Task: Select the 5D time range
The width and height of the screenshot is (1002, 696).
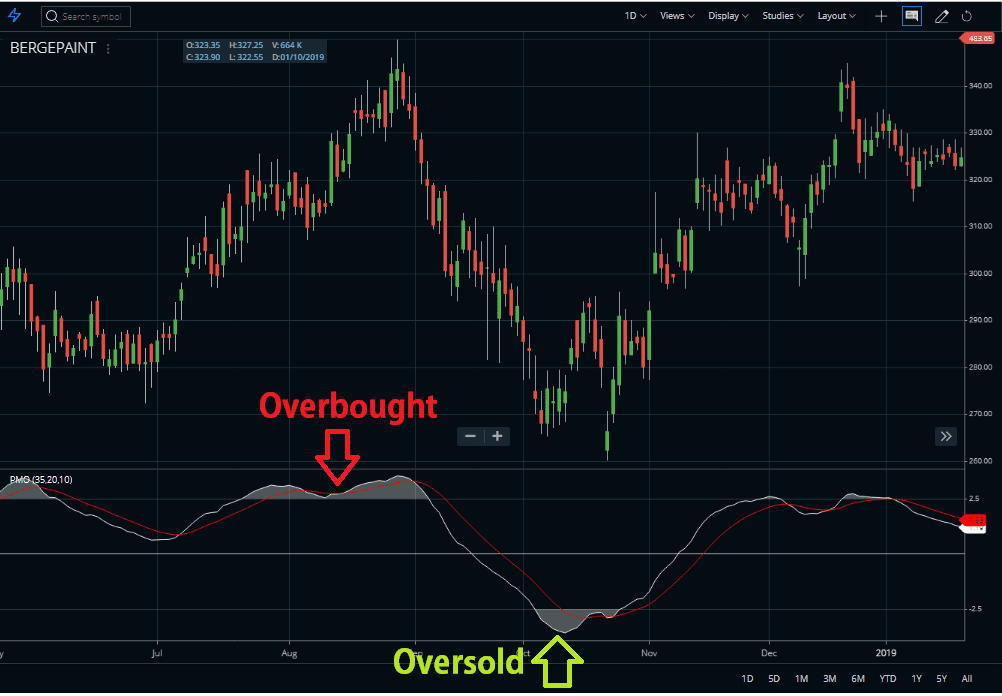Action: coord(774,679)
